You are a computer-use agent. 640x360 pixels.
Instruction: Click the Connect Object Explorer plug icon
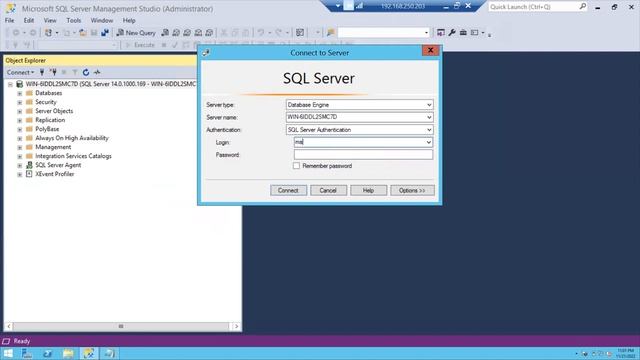point(42,72)
